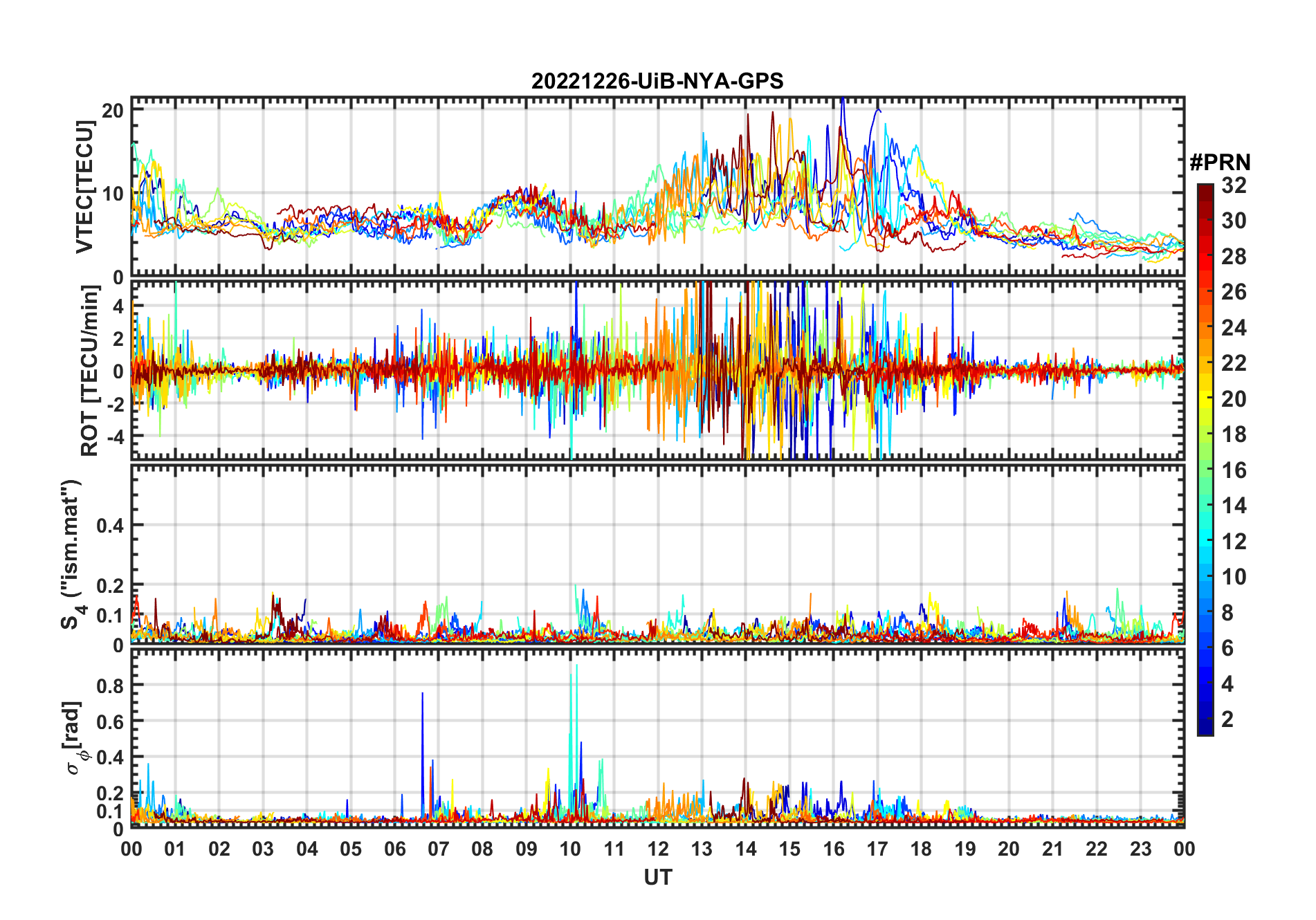
Task: Click the 0.4 tick on the S4 axis
Action: (111, 526)
